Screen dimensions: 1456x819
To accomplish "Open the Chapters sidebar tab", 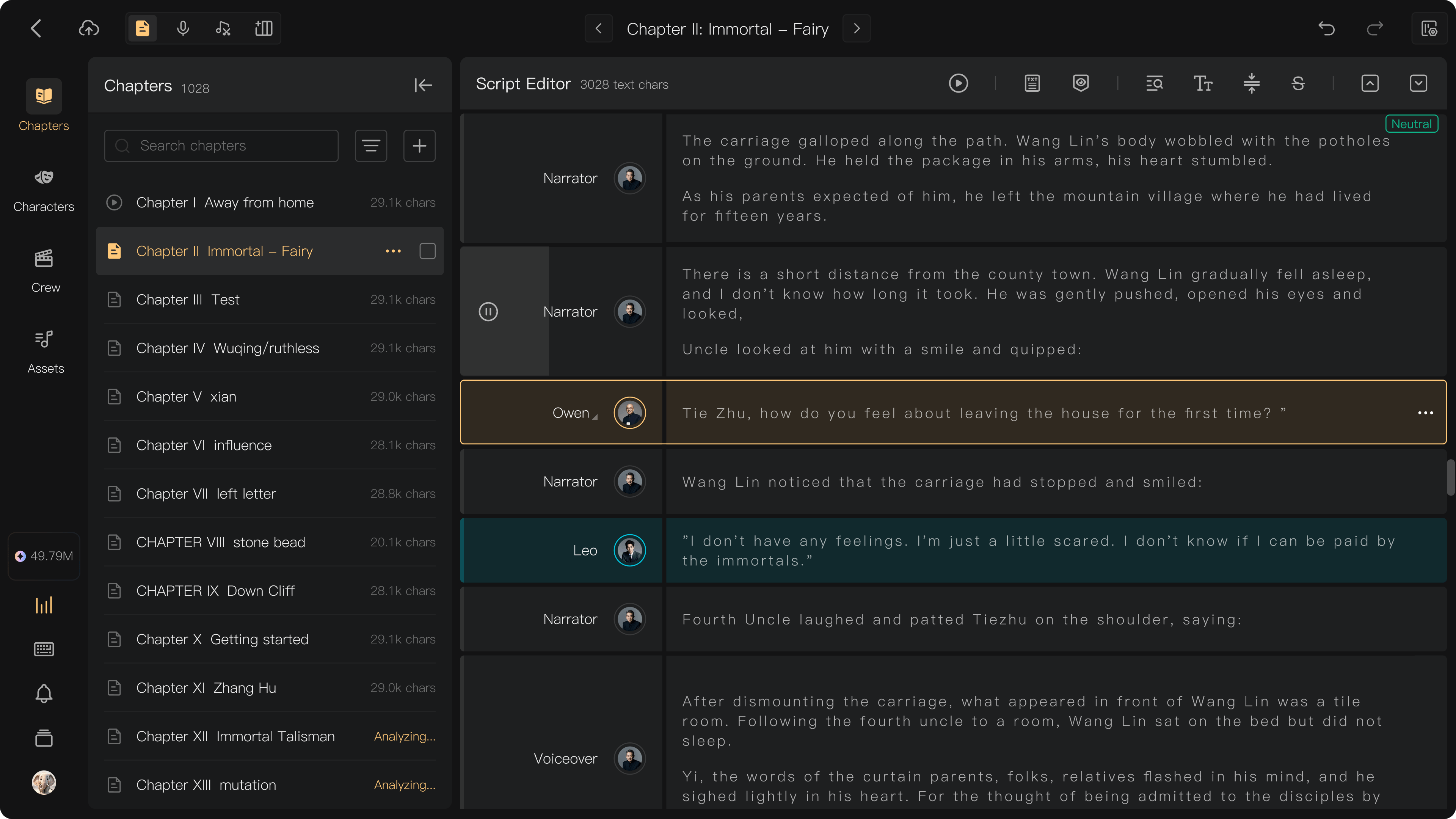I will tap(44, 106).
